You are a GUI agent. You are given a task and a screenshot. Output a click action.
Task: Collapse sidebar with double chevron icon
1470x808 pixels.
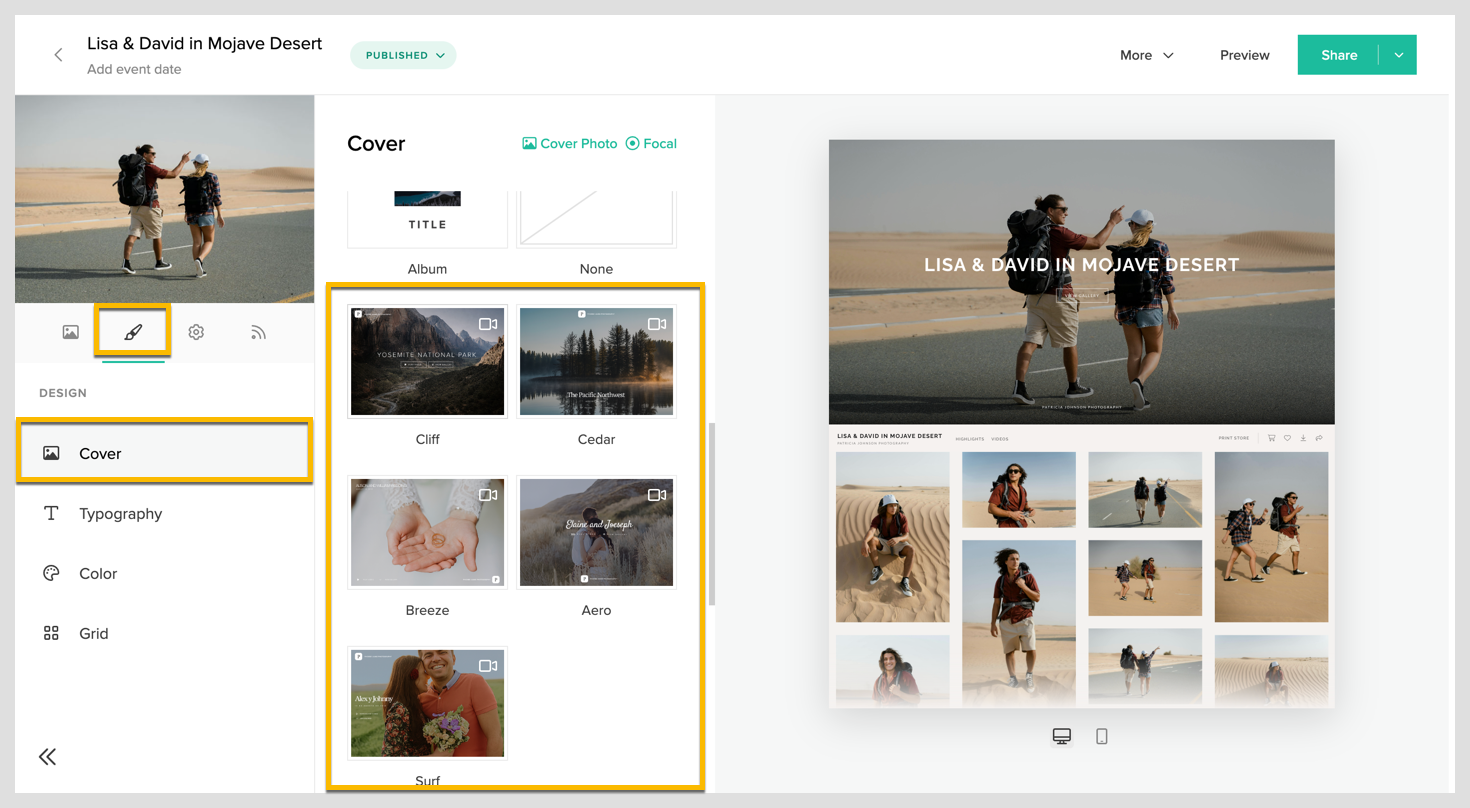pyautogui.click(x=48, y=757)
